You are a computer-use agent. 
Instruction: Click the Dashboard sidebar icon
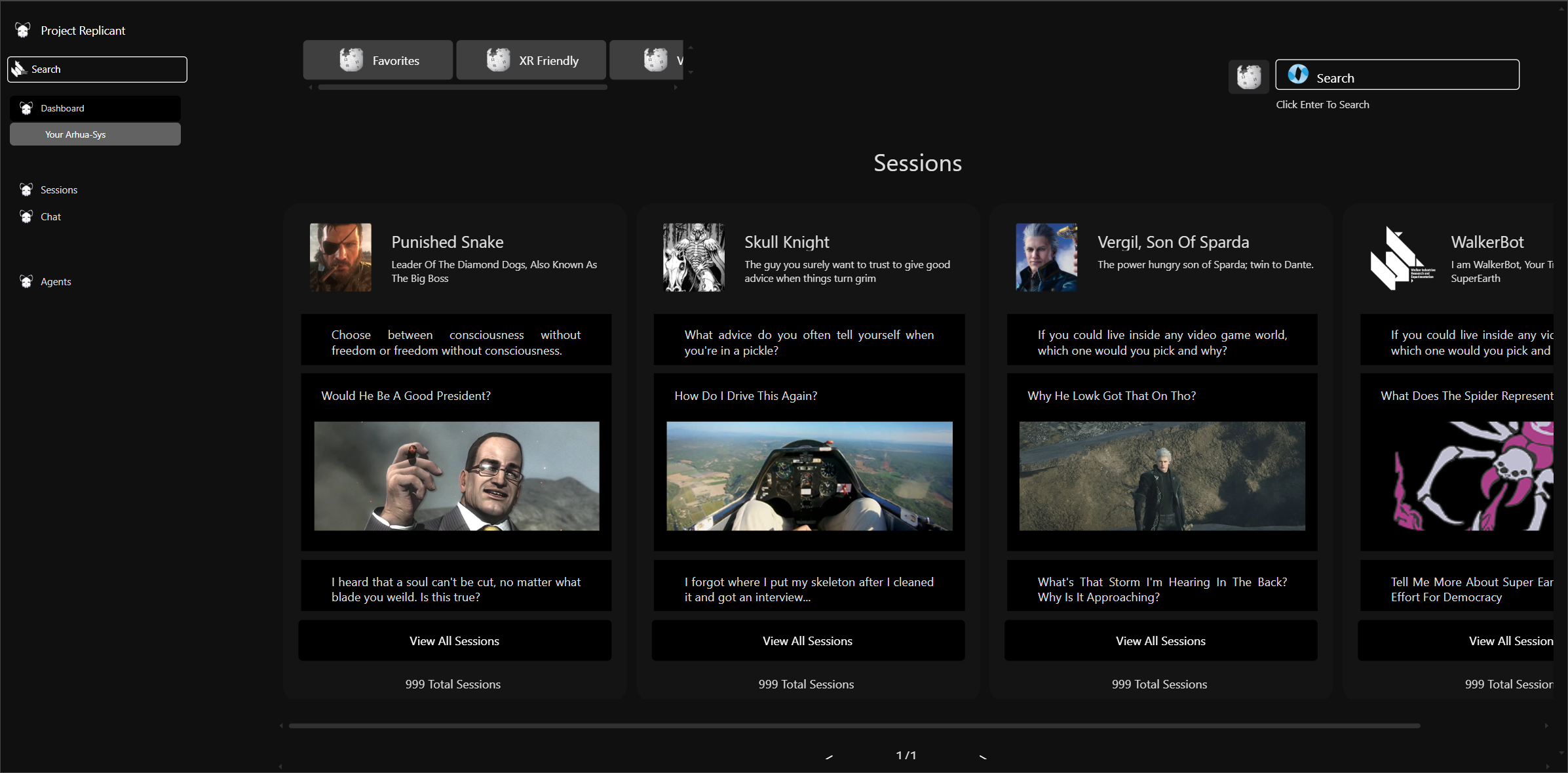click(26, 108)
